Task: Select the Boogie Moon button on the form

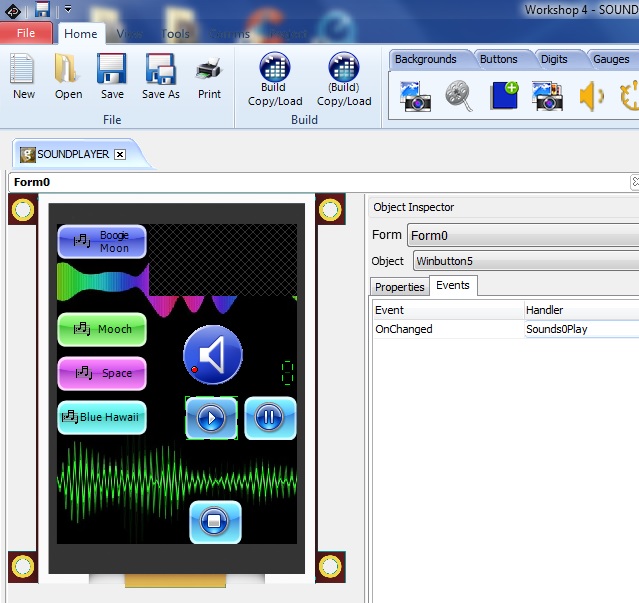Action: 102,242
